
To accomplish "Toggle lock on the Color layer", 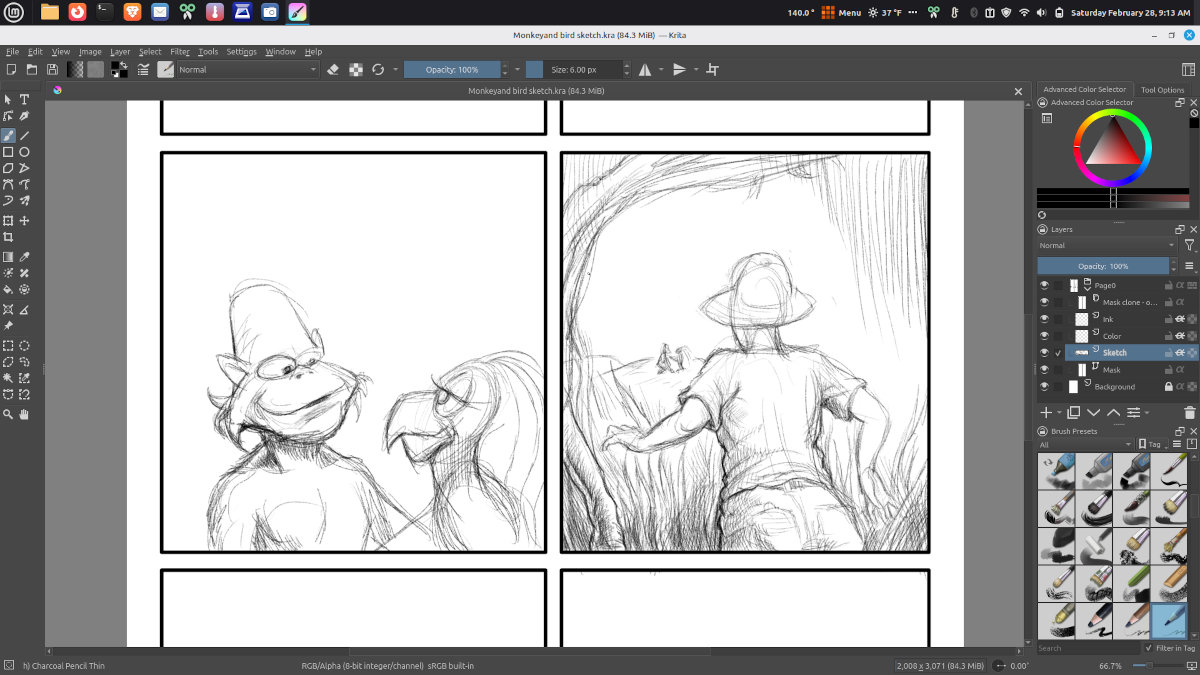I will [1167, 336].
